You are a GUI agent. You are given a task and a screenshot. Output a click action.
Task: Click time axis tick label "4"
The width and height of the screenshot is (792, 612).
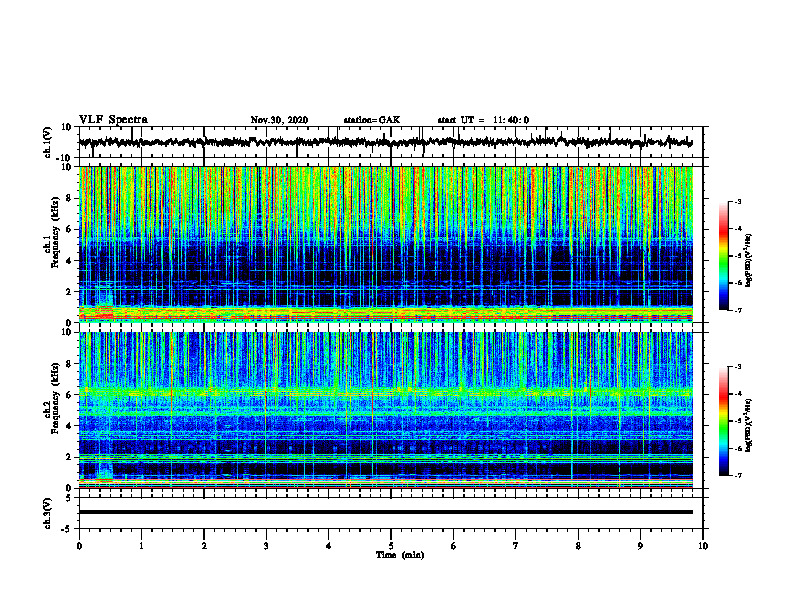[x=328, y=546]
